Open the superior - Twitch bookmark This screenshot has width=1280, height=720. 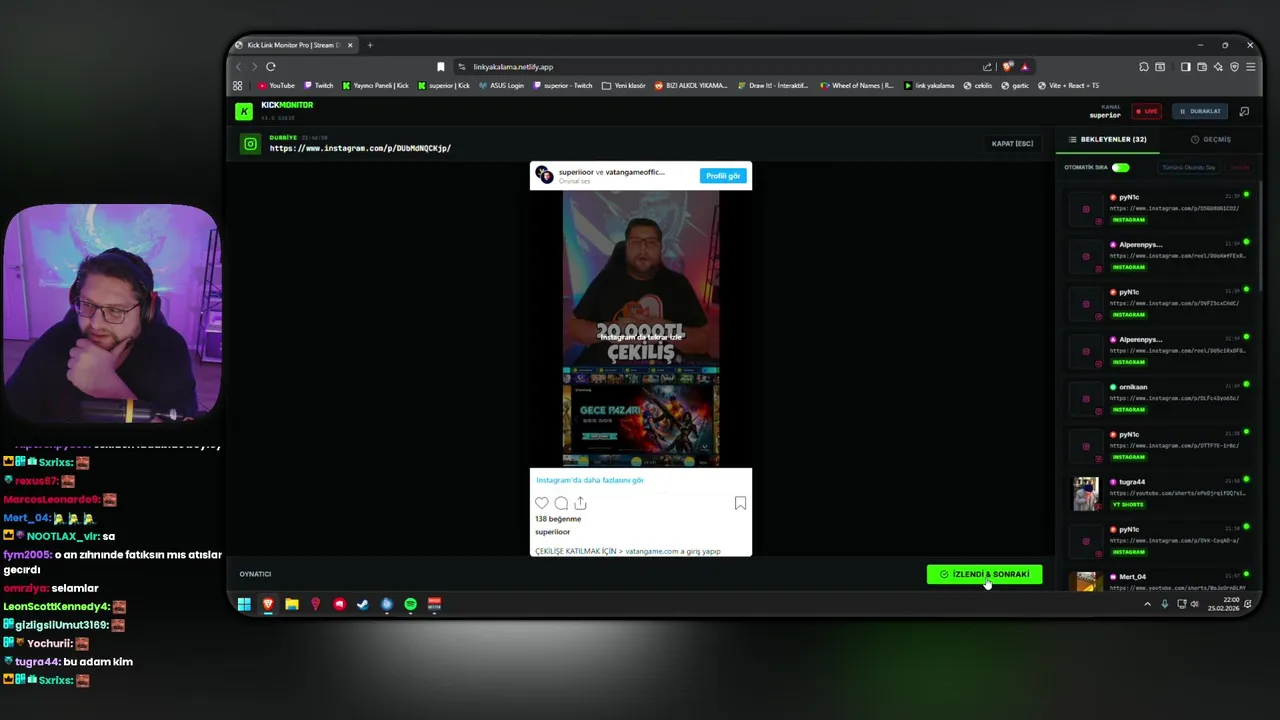tap(563, 85)
